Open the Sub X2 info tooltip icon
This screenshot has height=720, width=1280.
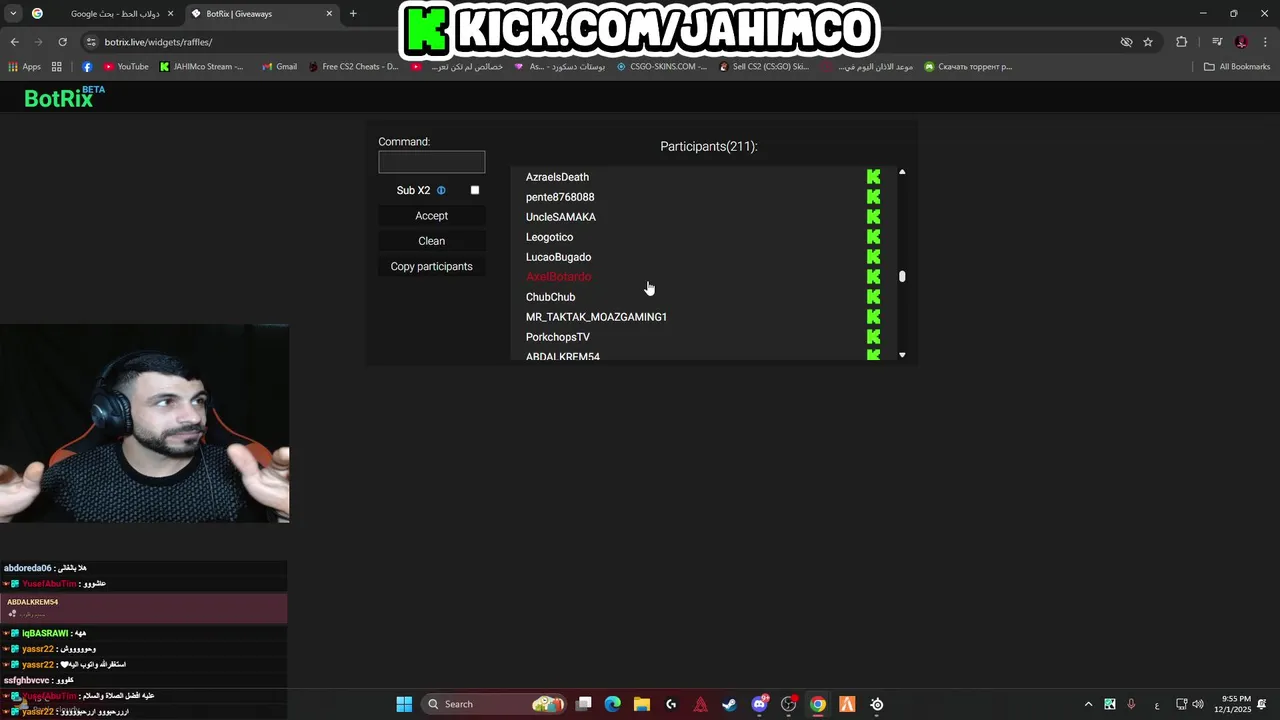point(441,190)
